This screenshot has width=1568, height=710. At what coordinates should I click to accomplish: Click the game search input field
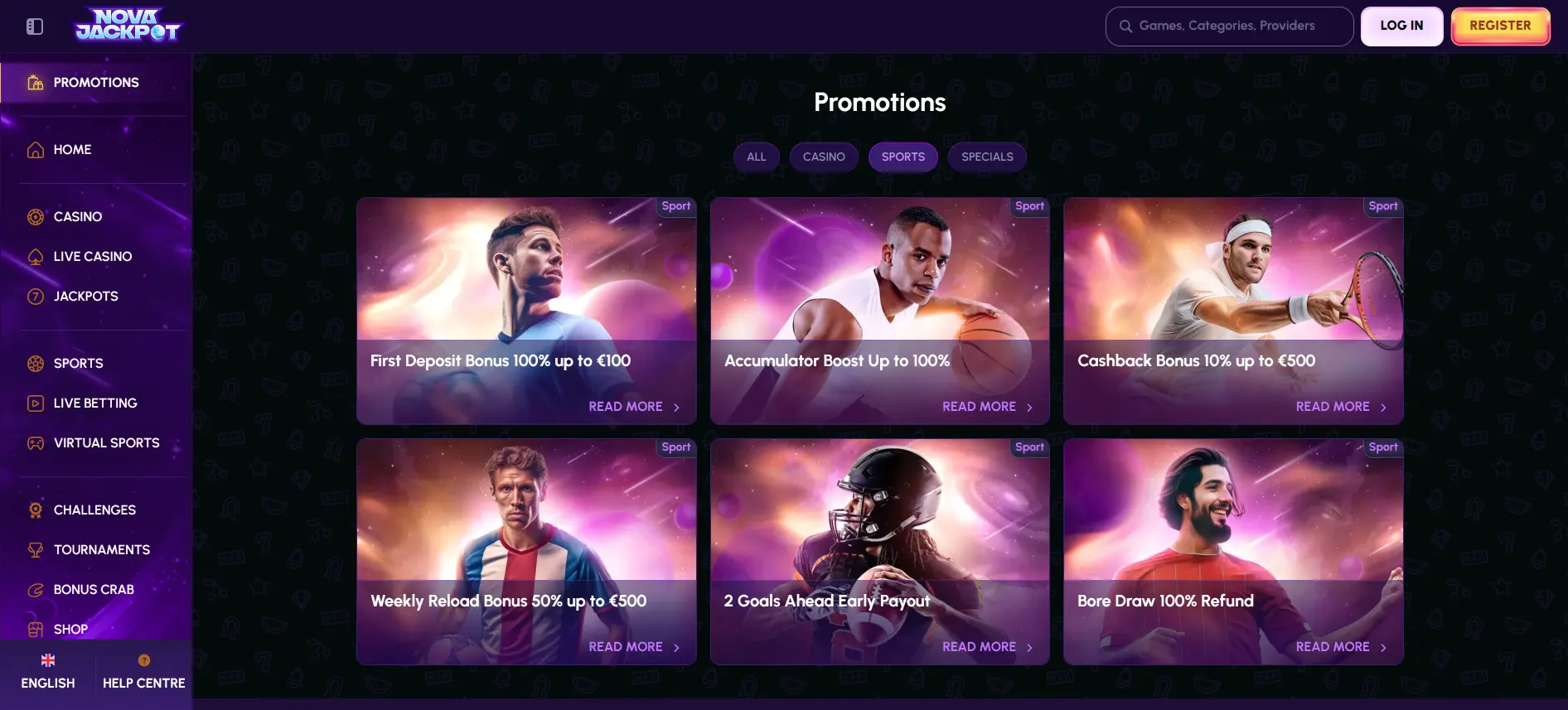[1229, 26]
